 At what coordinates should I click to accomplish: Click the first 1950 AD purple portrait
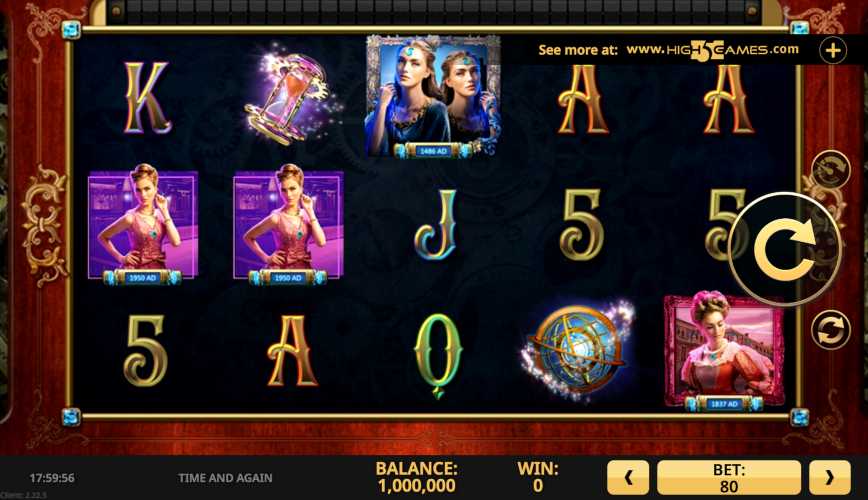click(143, 224)
